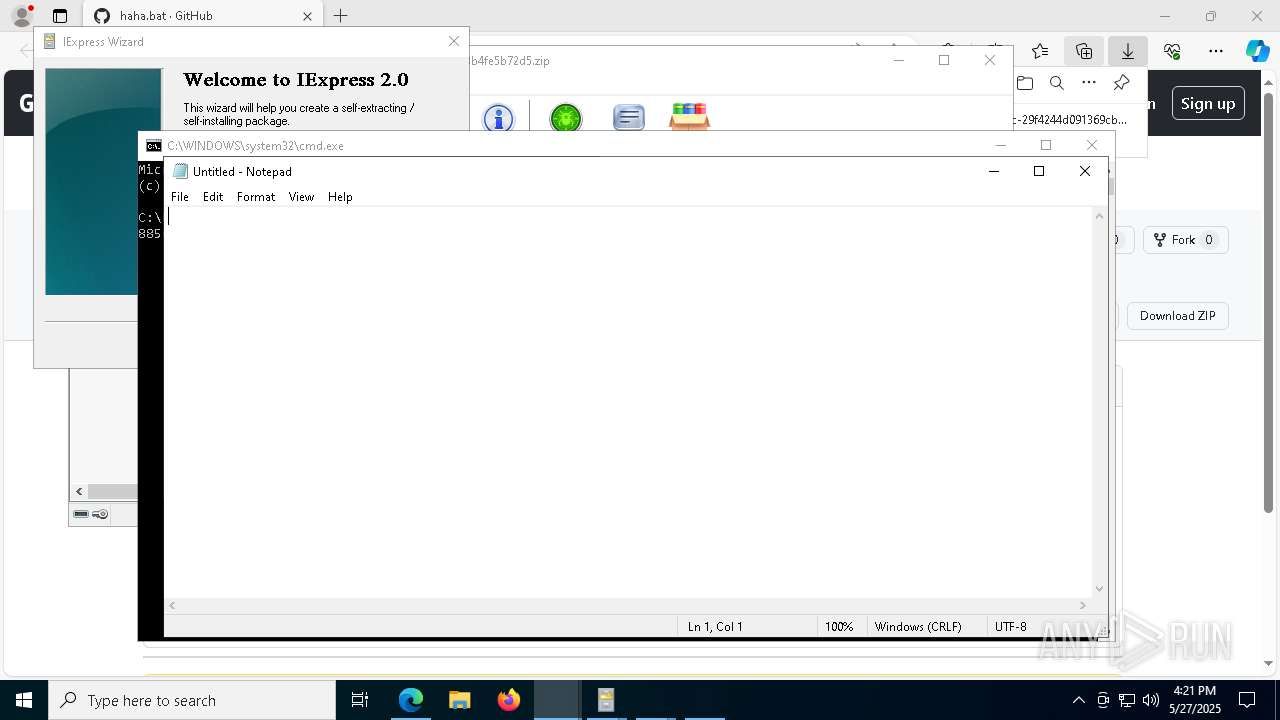Click the Fork button on GitHub page

pyautogui.click(x=1185, y=240)
